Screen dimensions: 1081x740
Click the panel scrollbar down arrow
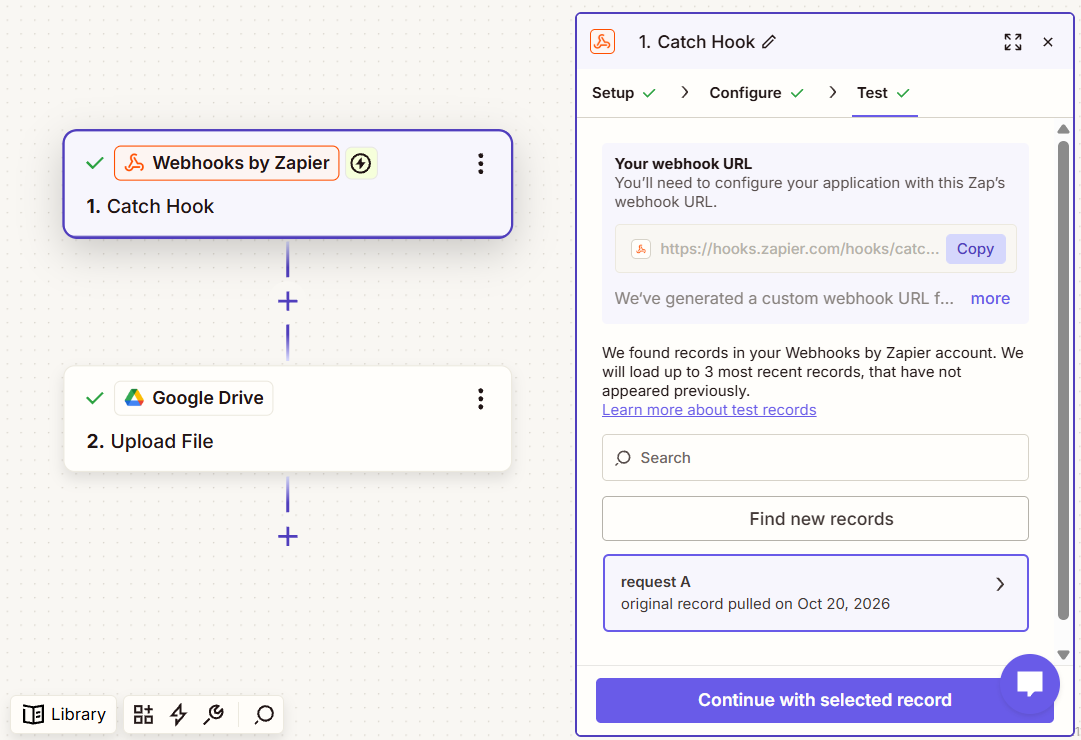pos(1063,654)
